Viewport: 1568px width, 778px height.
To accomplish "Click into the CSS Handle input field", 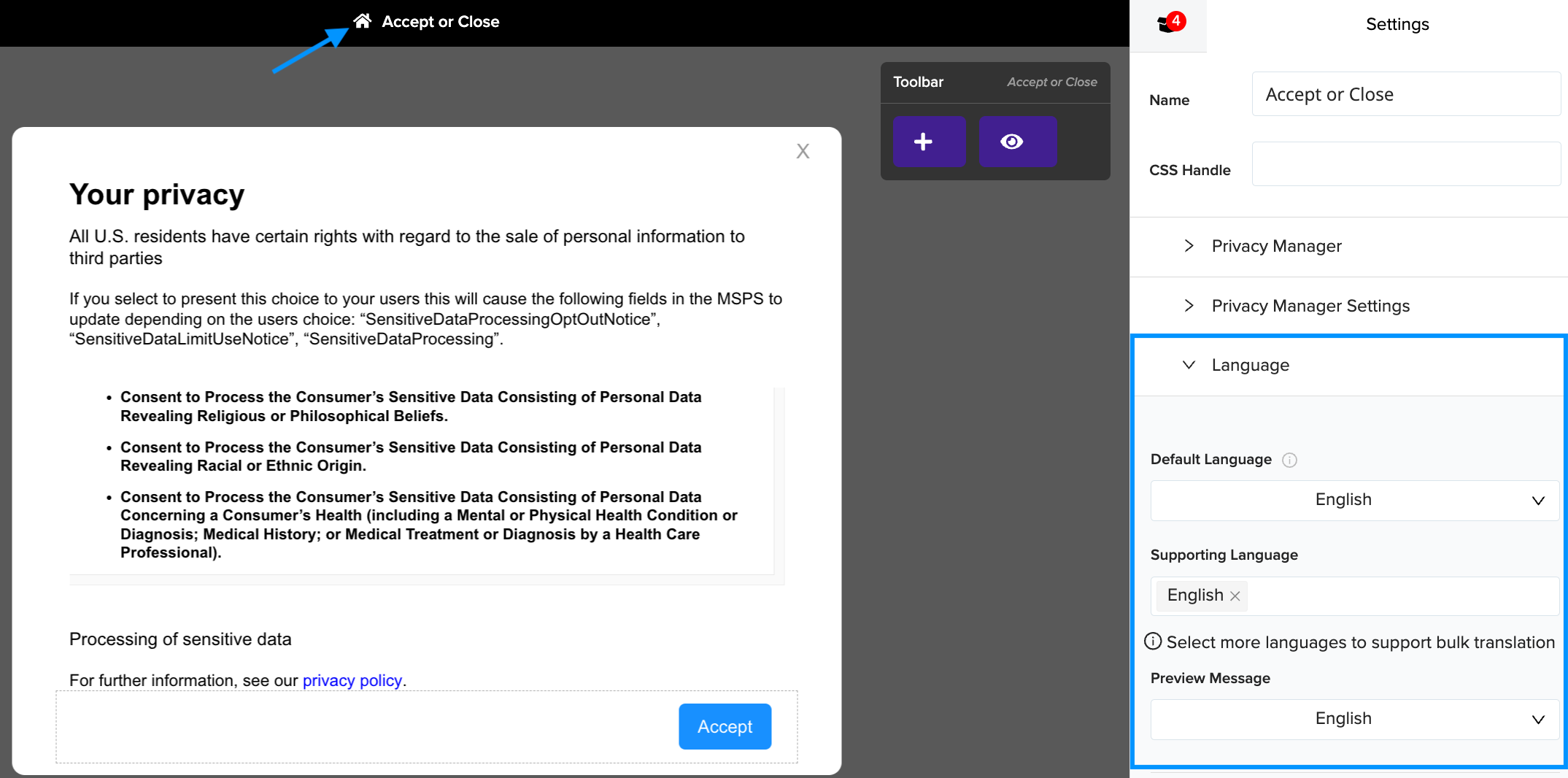I will click(x=1406, y=163).
